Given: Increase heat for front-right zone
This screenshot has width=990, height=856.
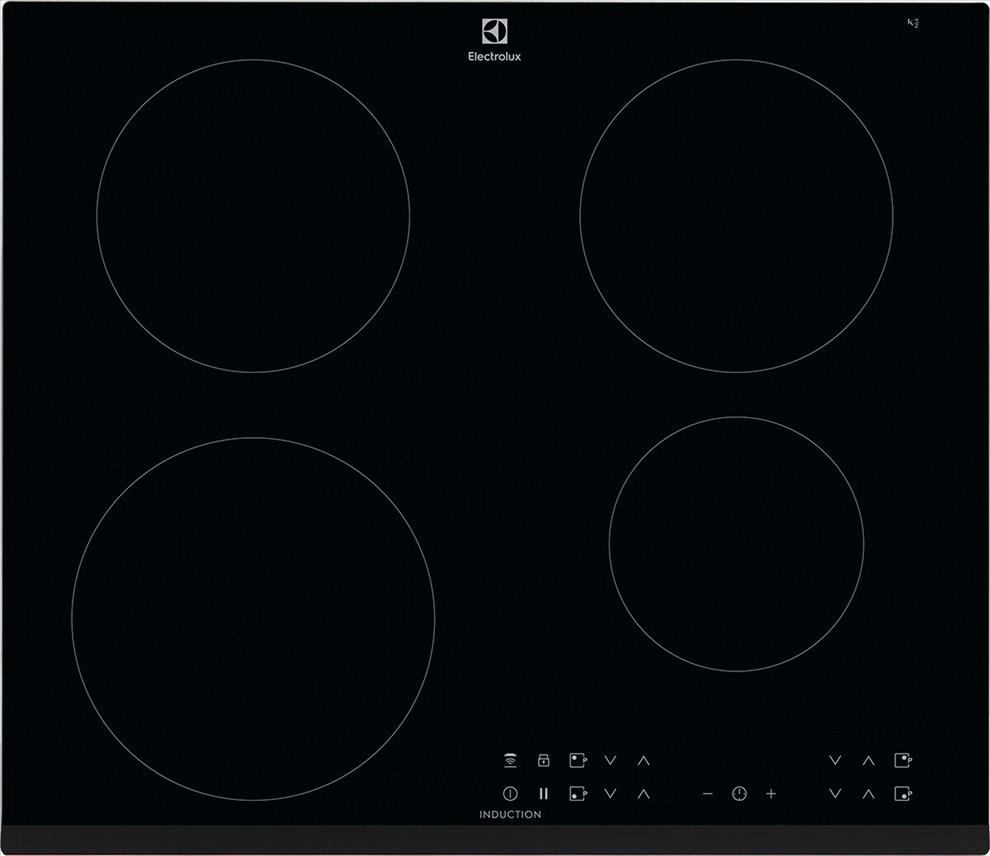Looking at the screenshot, I should (x=869, y=794).
